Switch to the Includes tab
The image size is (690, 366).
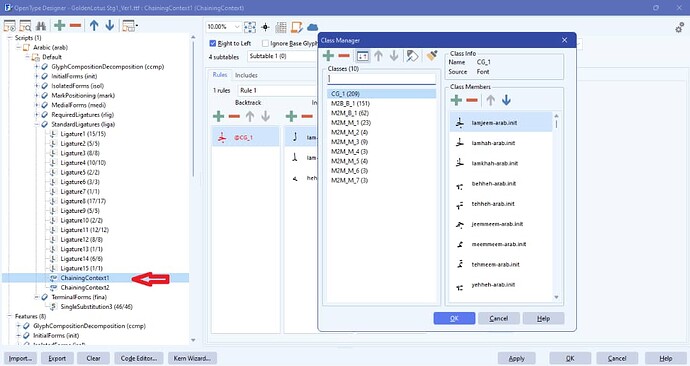[x=246, y=75]
